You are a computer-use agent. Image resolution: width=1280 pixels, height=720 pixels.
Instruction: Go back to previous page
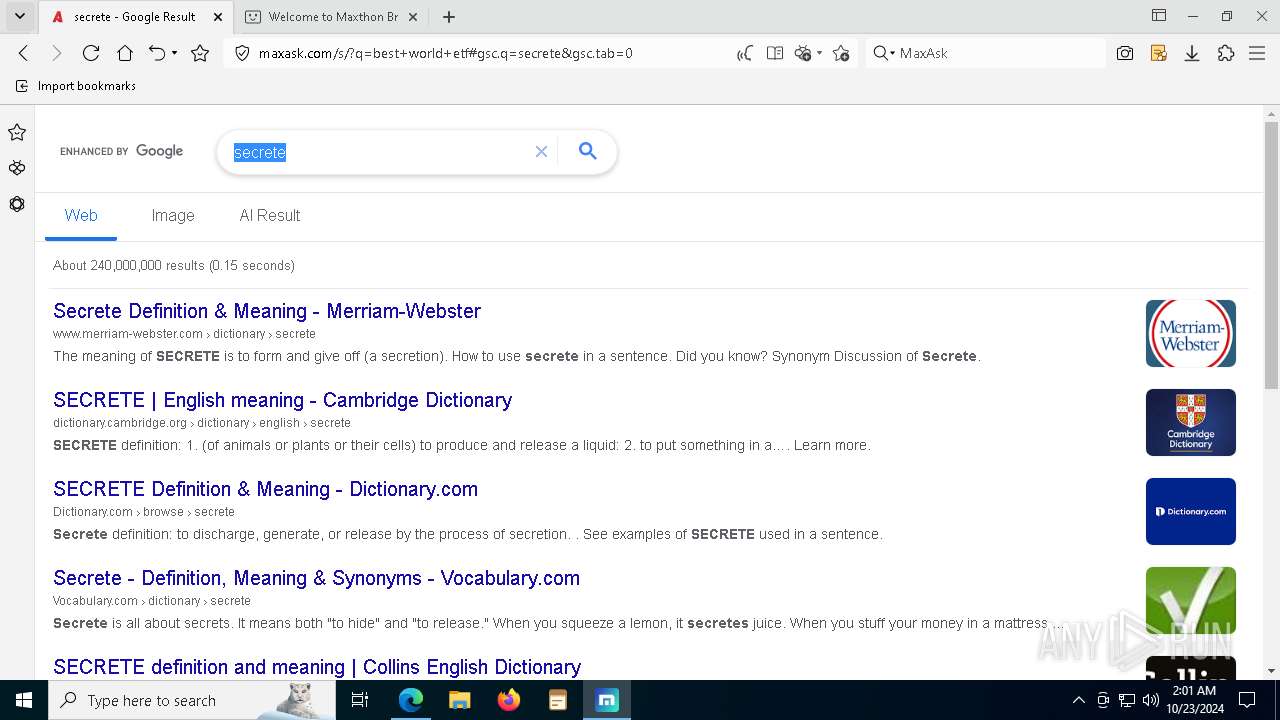24,53
